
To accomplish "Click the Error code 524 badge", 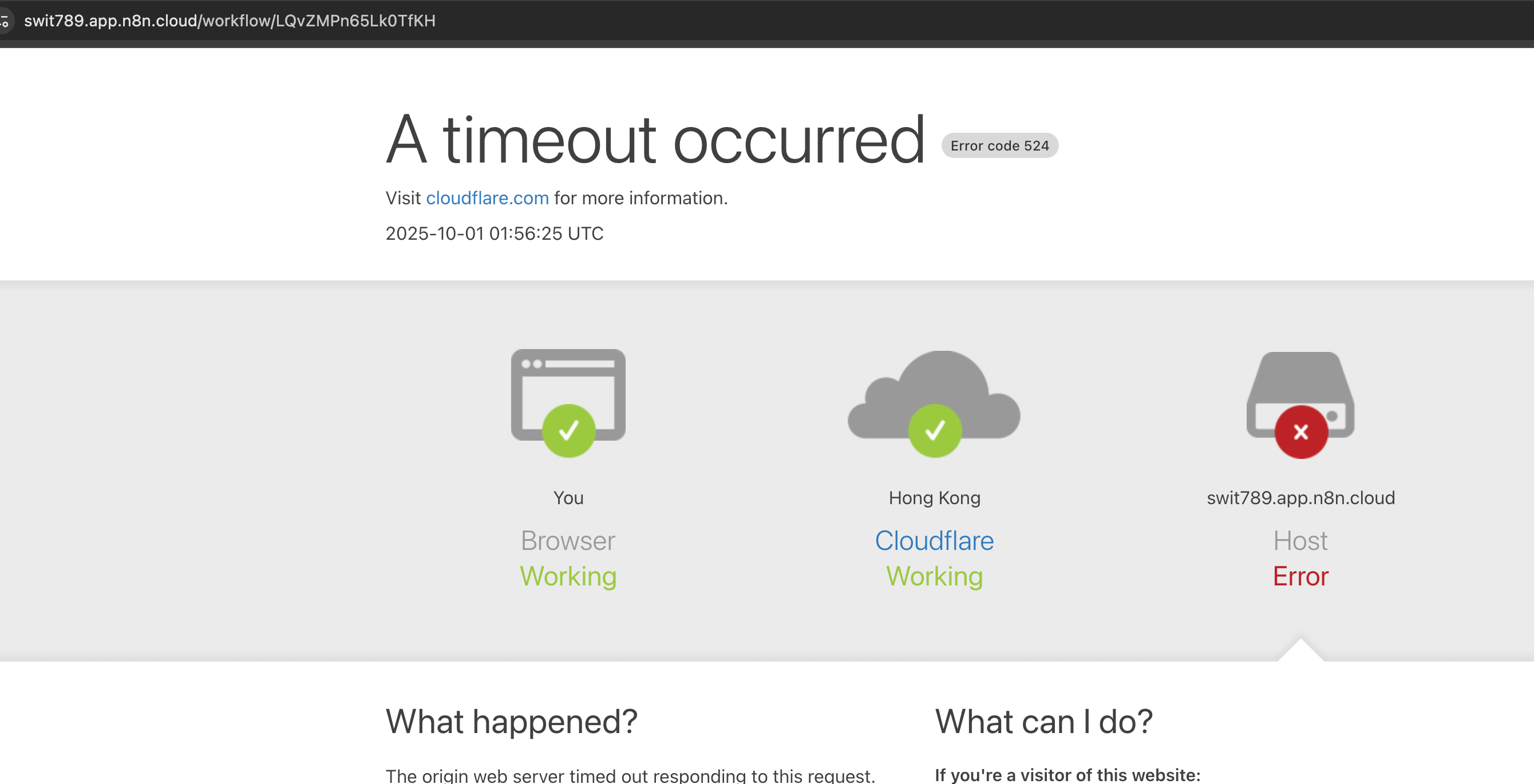I will (999, 146).
